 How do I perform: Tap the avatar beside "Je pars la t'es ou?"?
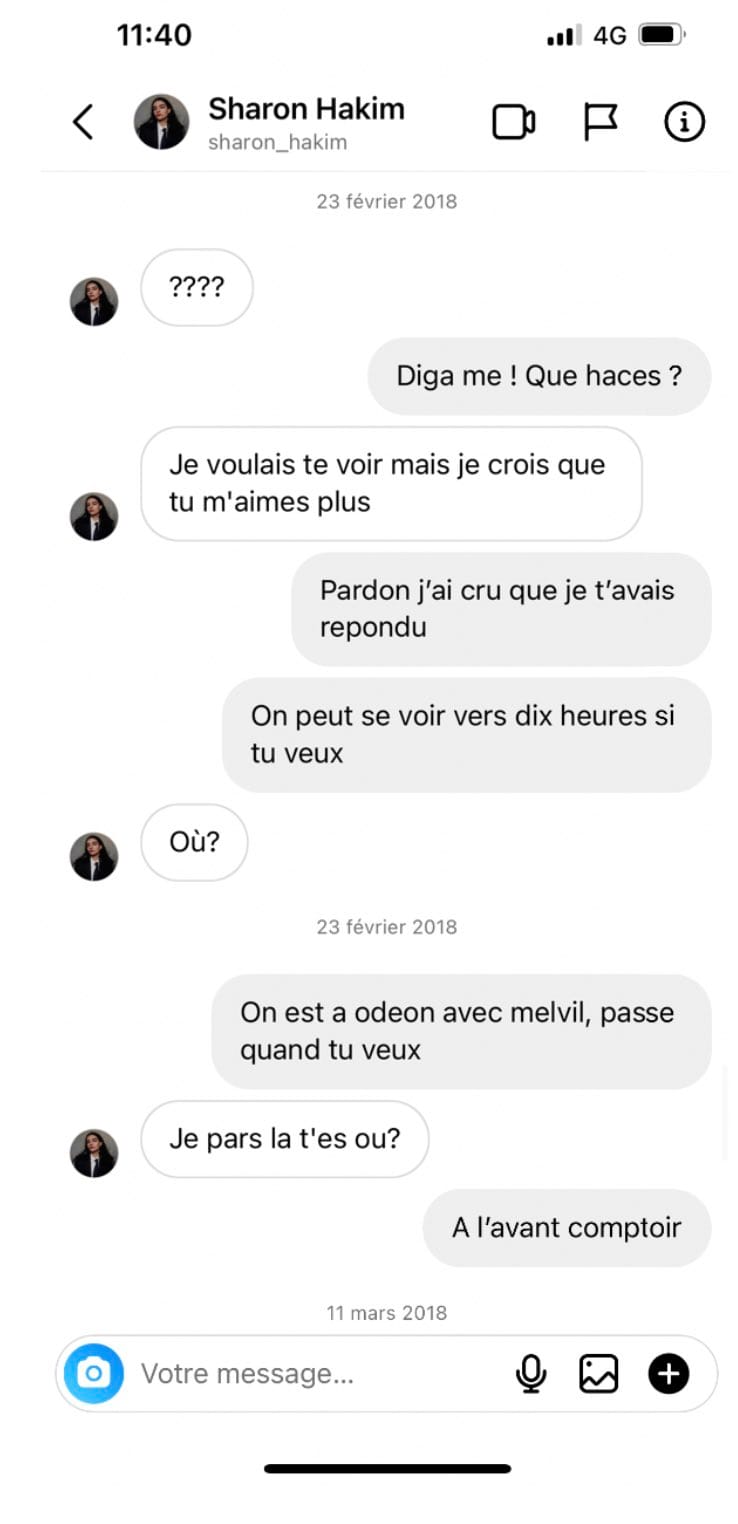coord(94,1152)
